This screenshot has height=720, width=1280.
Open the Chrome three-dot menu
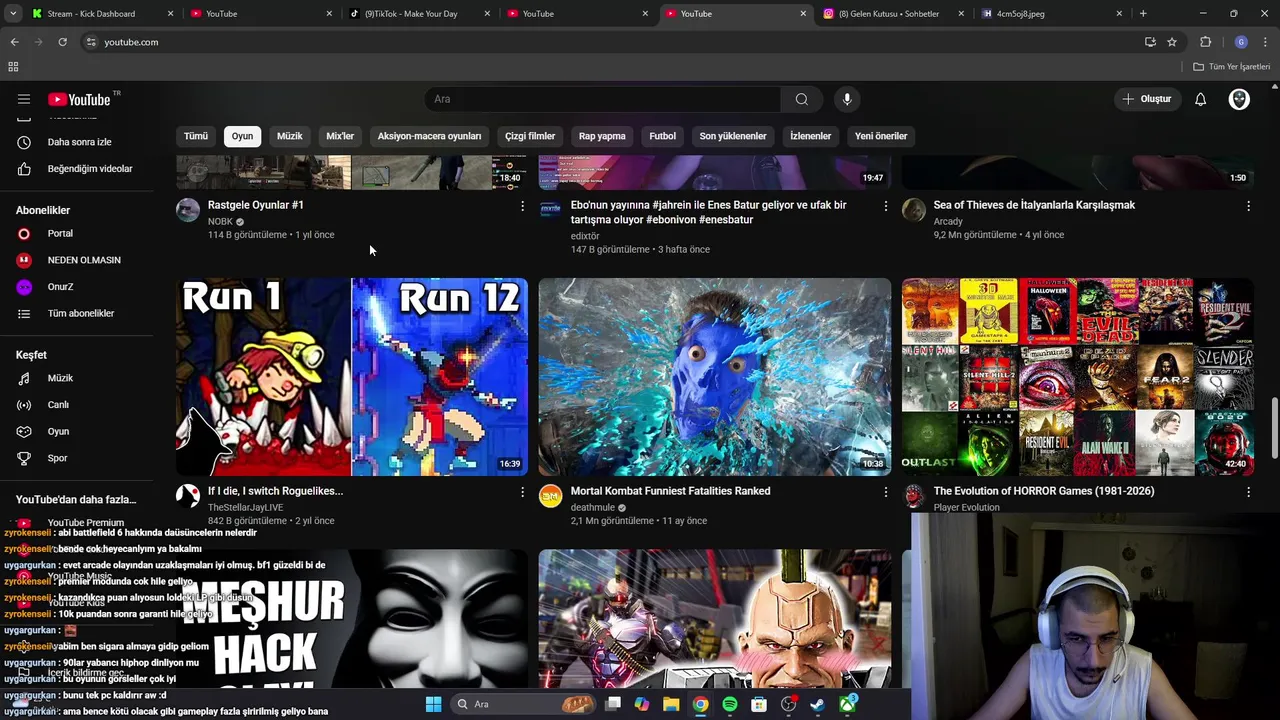[x=1266, y=42]
